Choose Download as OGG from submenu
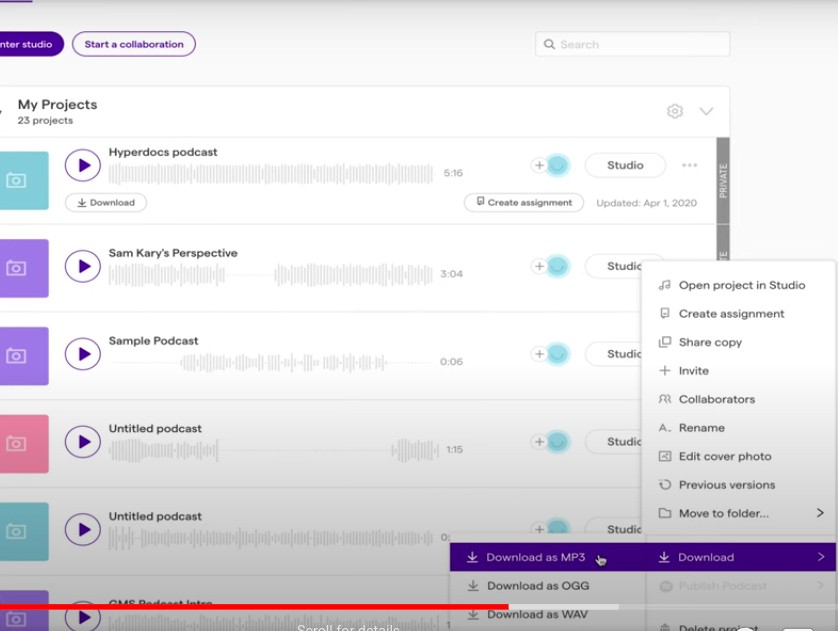 click(x=537, y=586)
